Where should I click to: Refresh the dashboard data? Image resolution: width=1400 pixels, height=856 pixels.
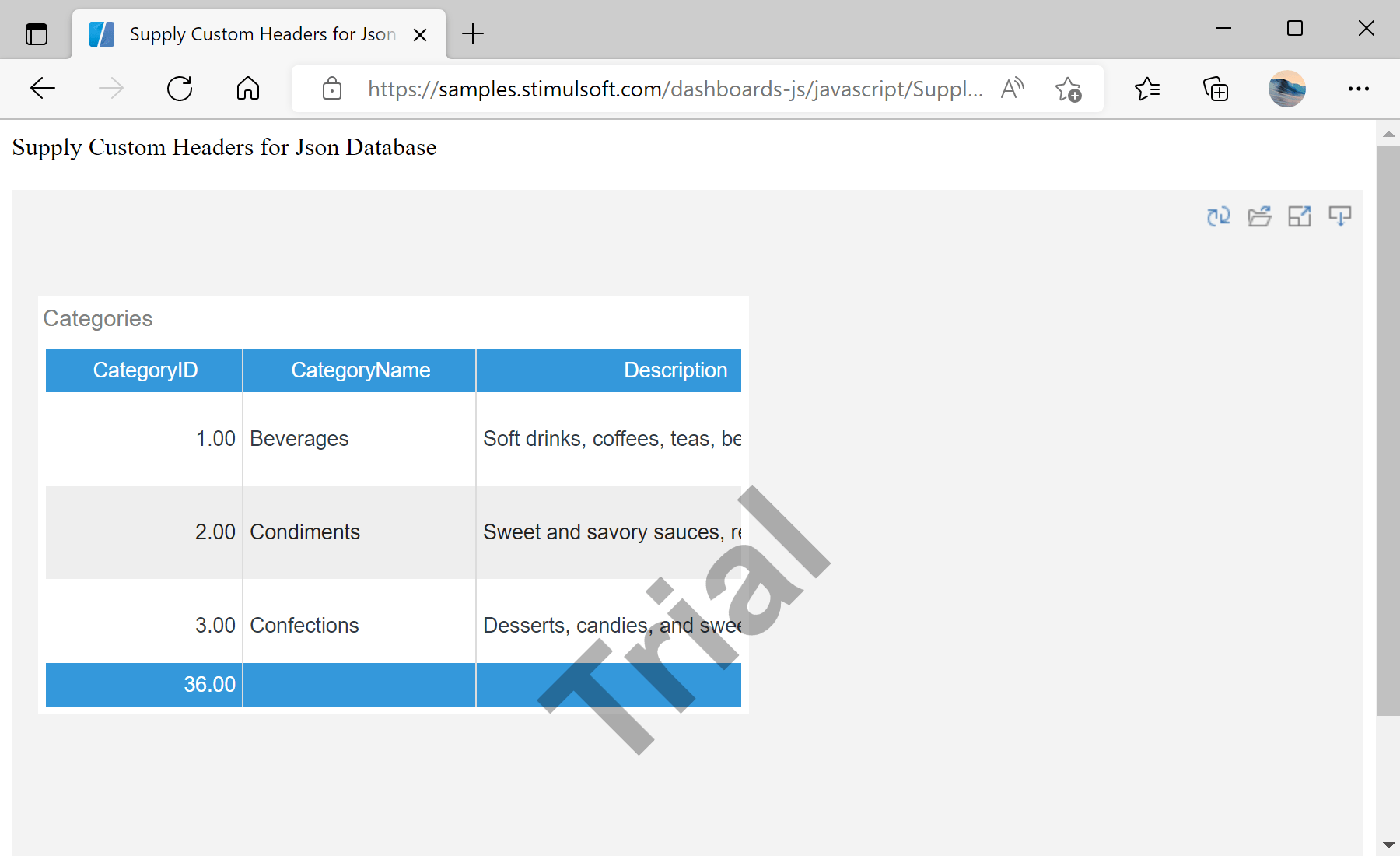pyautogui.click(x=1219, y=216)
